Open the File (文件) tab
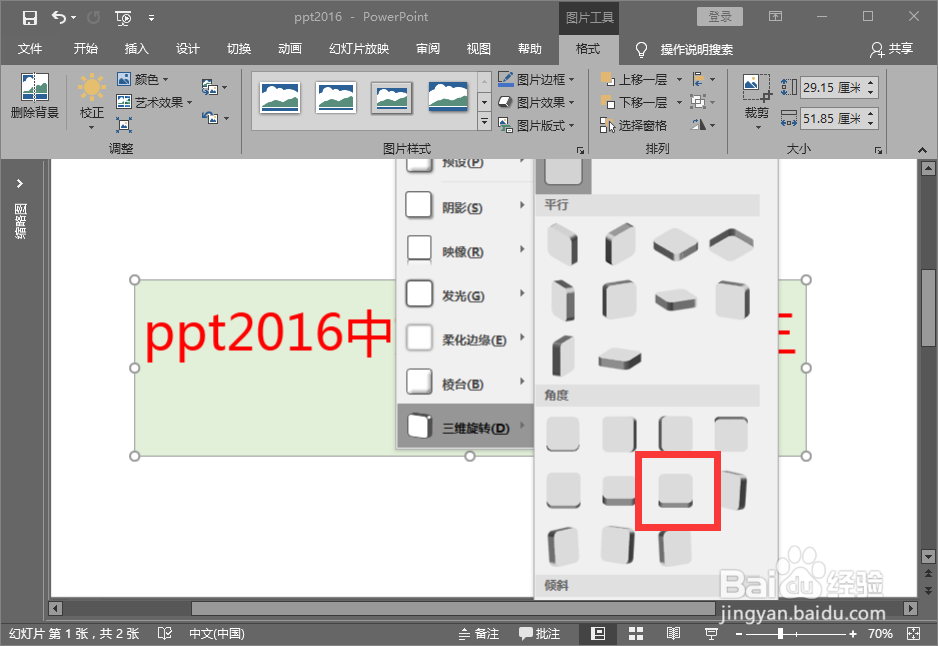938x646 pixels. click(30, 49)
